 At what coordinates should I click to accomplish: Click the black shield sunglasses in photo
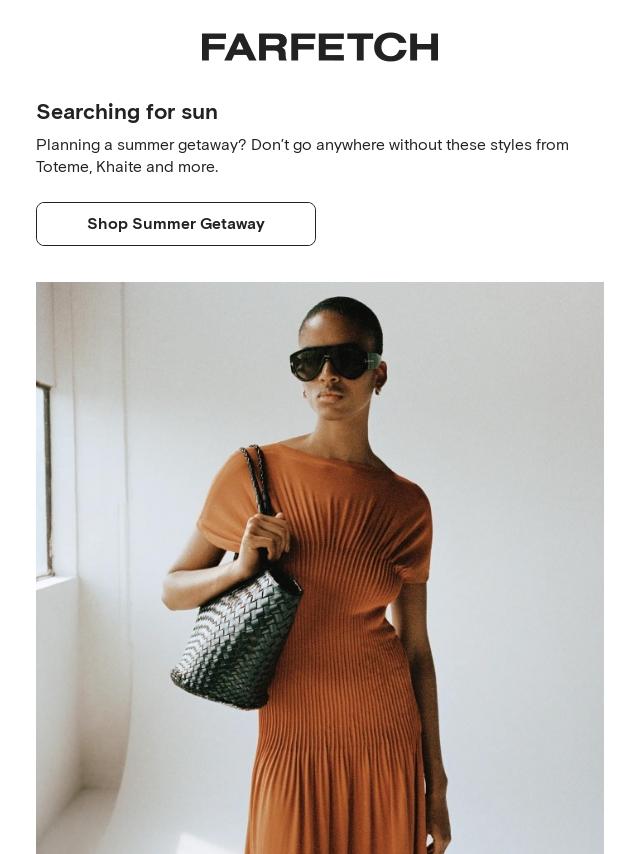[334, 362]
